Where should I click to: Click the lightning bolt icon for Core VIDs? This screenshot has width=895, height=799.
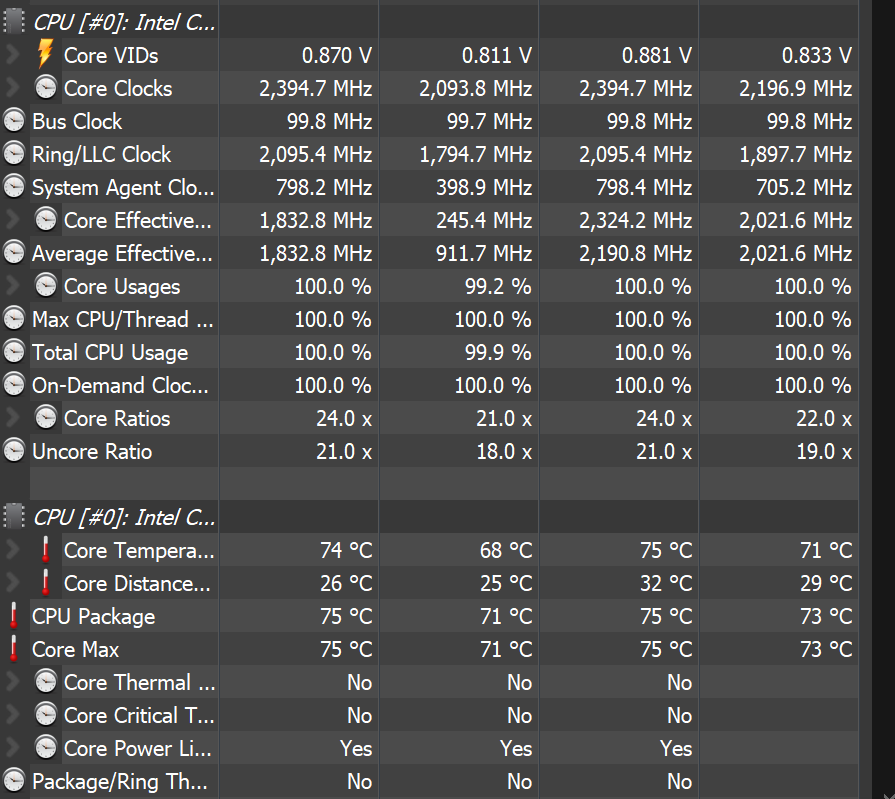pos(45,55)
